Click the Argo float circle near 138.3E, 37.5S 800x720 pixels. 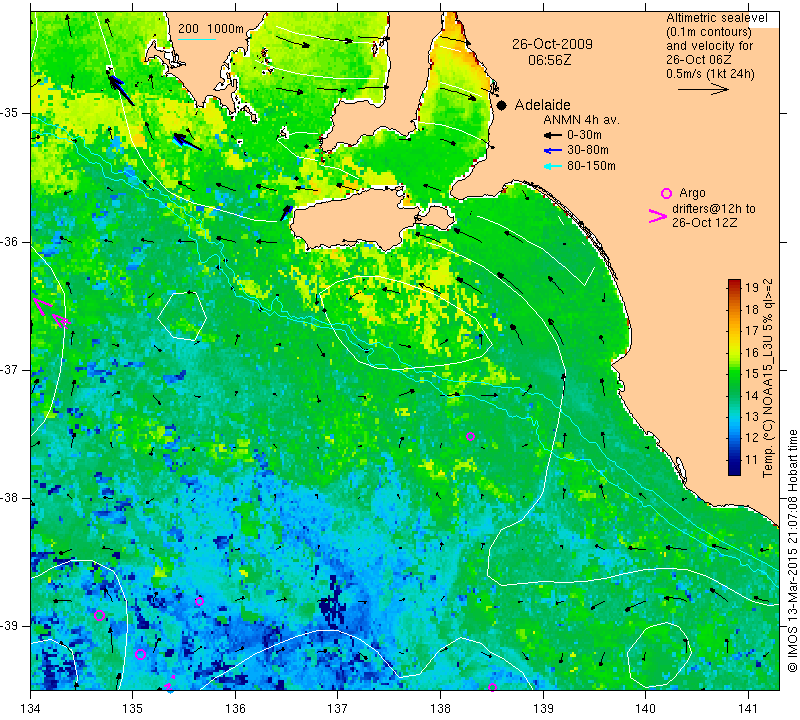tap(470, 436)
